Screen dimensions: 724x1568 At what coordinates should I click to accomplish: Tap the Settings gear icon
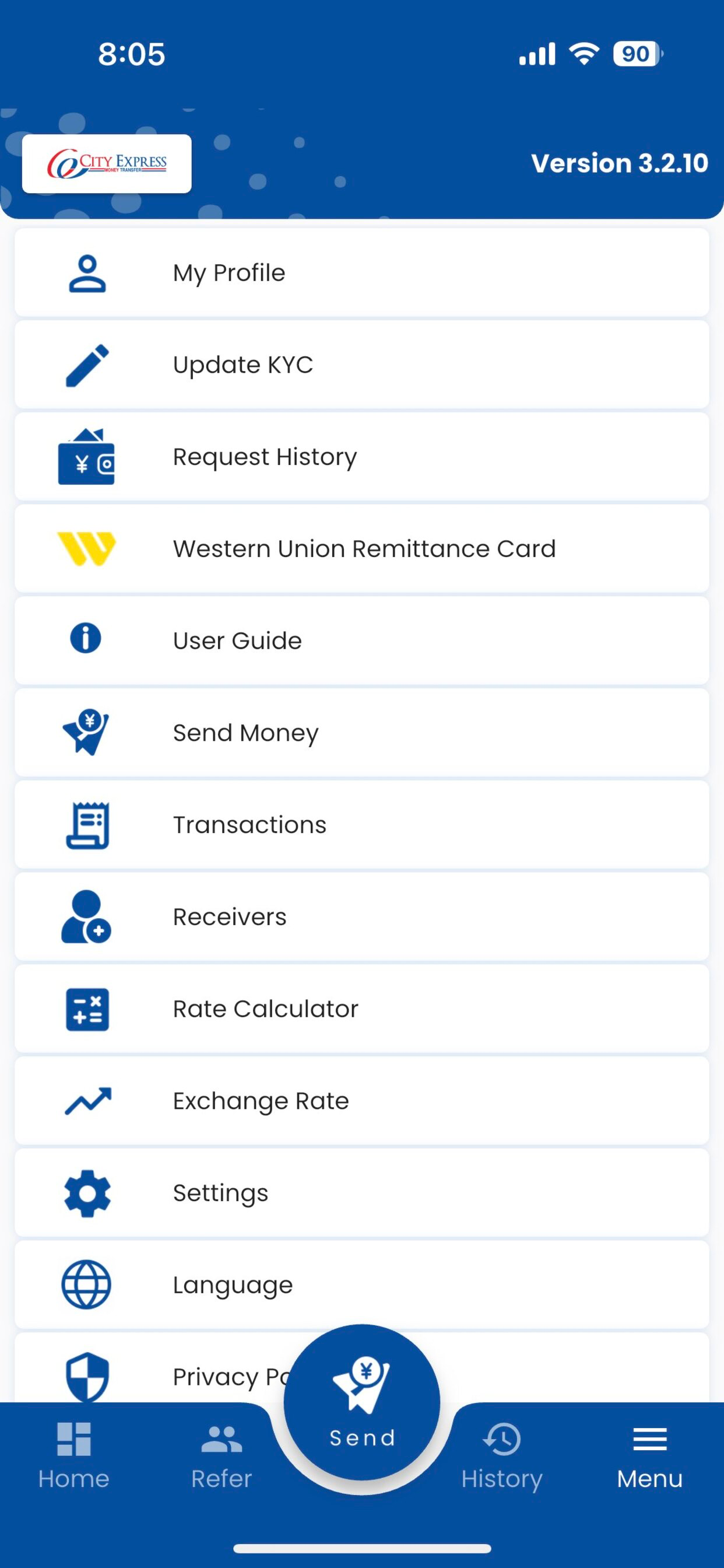[x=87, y=1193]
